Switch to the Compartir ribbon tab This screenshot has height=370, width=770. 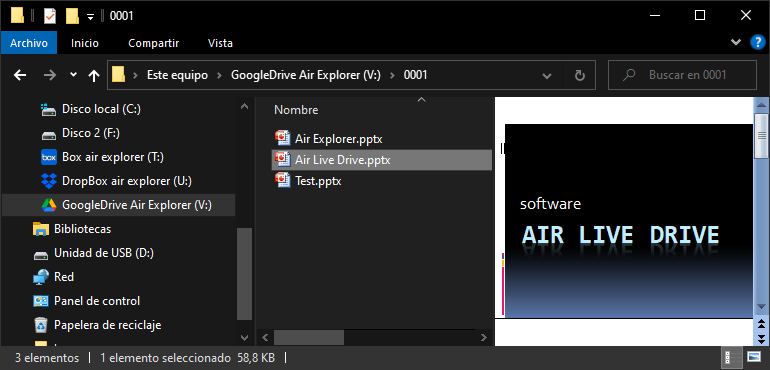tap(153, 43)
